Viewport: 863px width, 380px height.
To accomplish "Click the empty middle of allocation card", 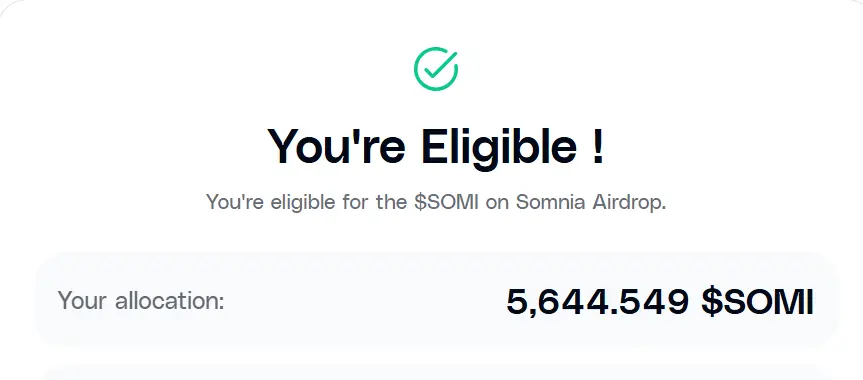I will [363, 301].
